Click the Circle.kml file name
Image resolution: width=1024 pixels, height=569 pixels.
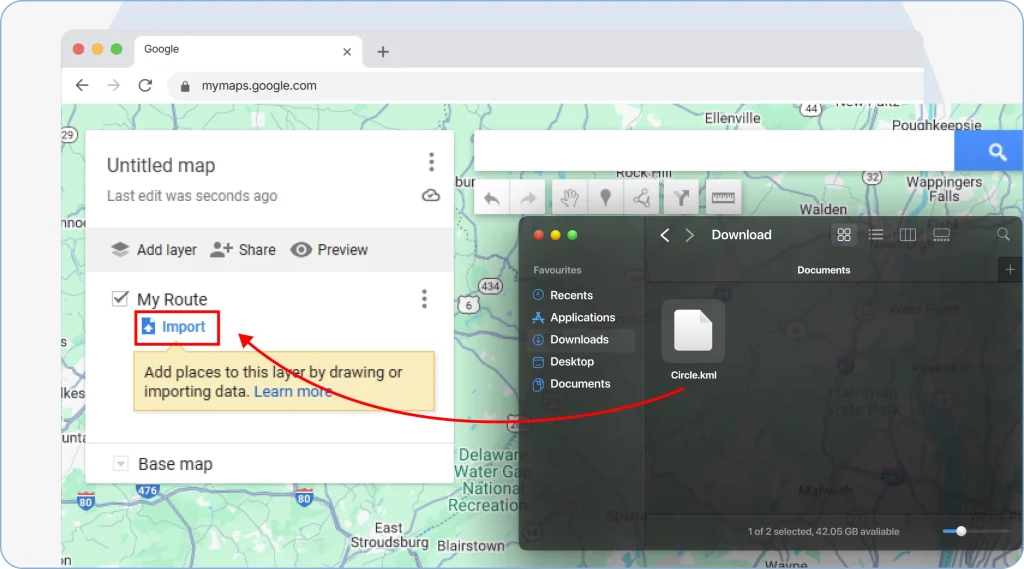point(693,375)
